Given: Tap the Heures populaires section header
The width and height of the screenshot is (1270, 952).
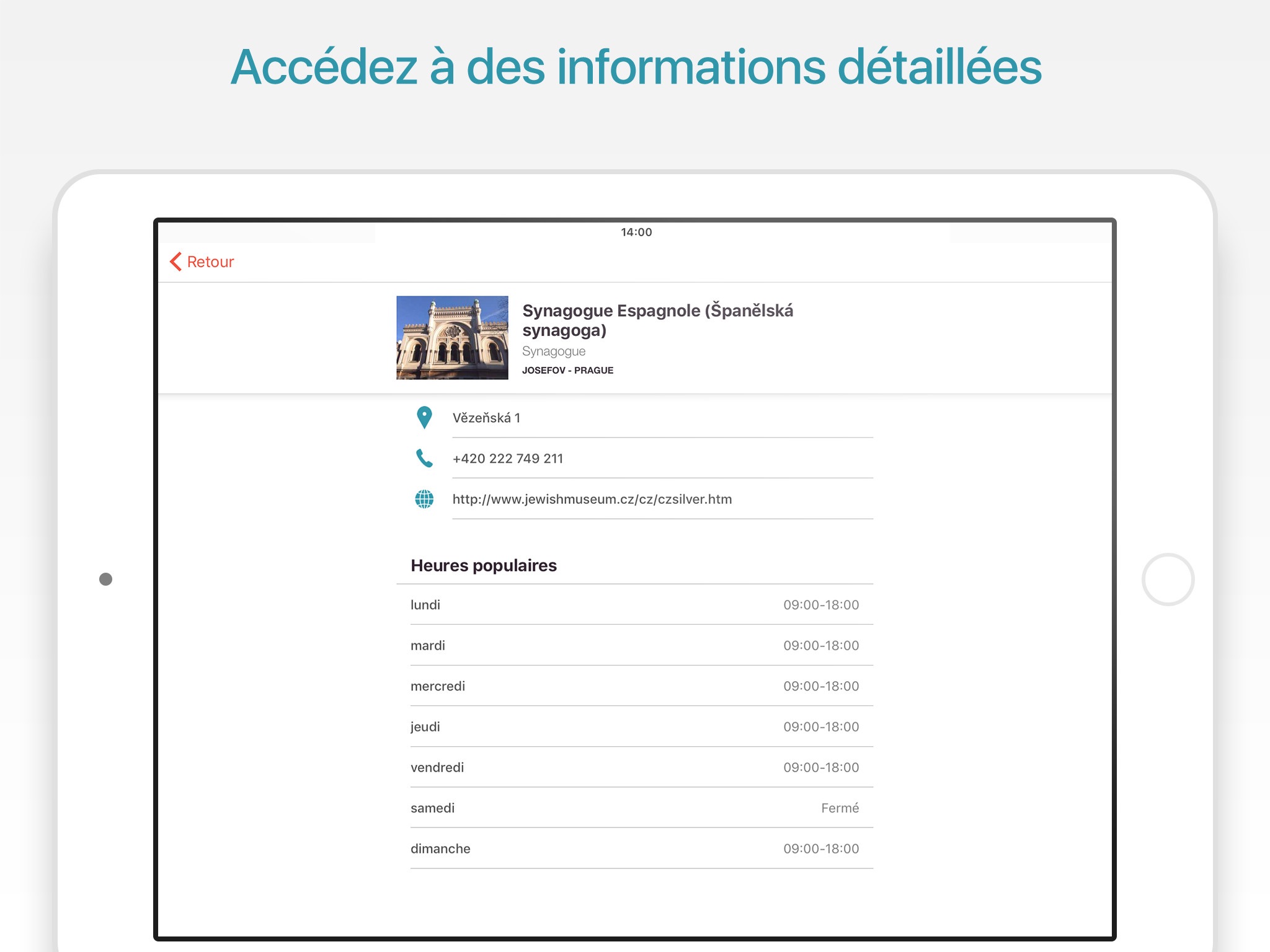Looking at the screenshot, I should coord(484,565).
